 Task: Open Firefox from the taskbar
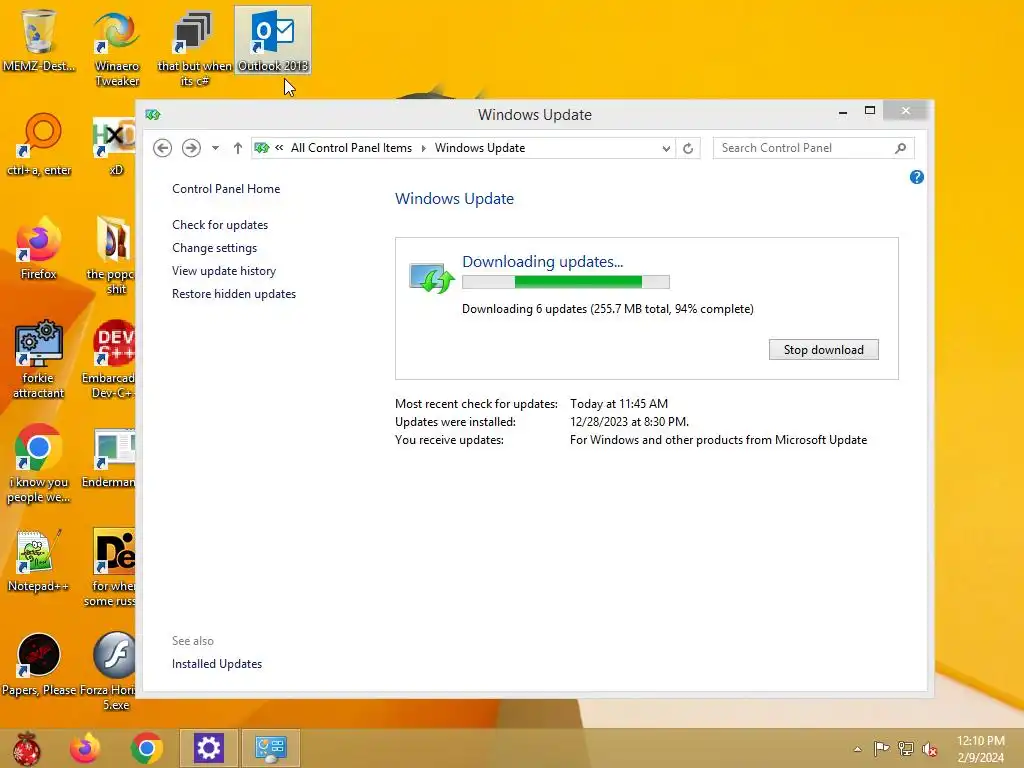[85, 748]
